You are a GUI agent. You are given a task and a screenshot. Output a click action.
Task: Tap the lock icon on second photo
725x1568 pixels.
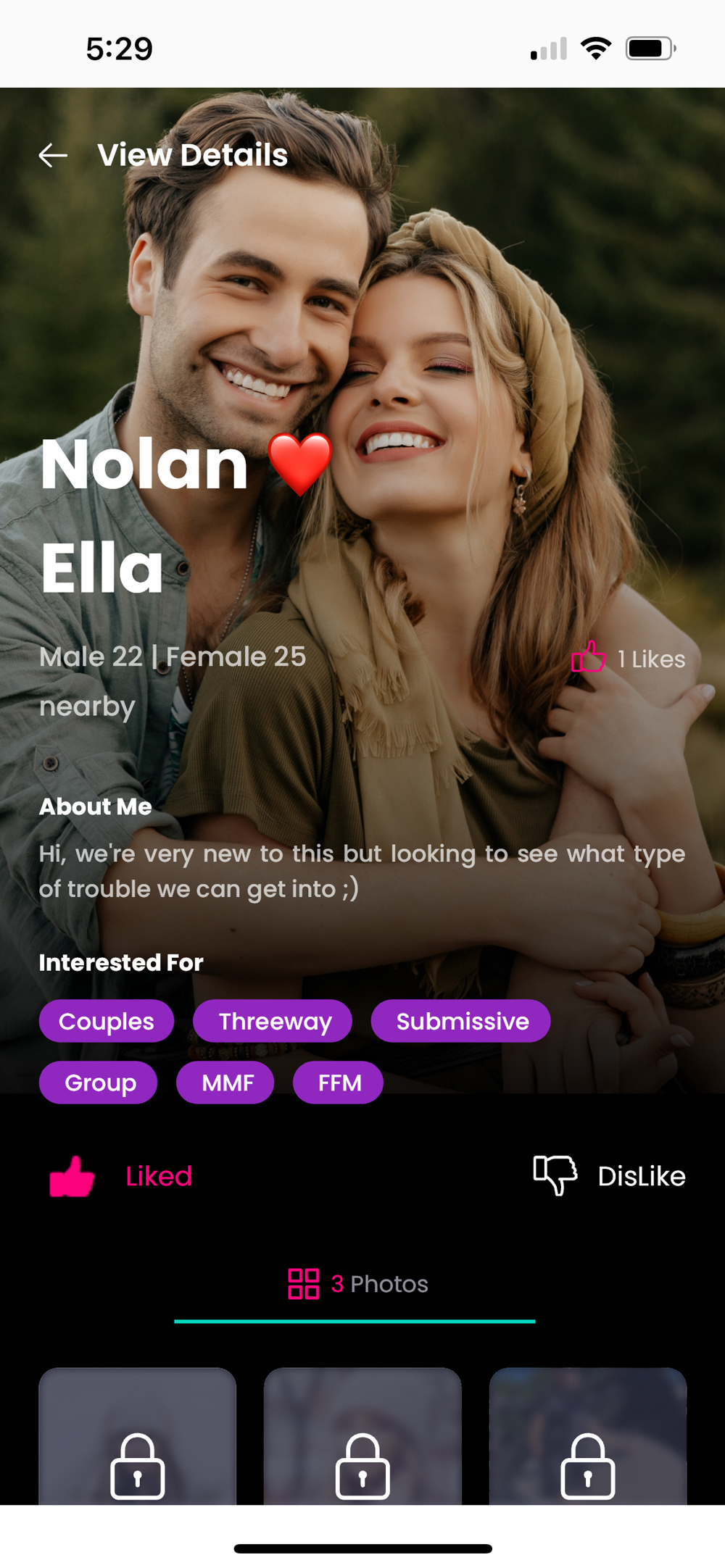pos(362,1467)
